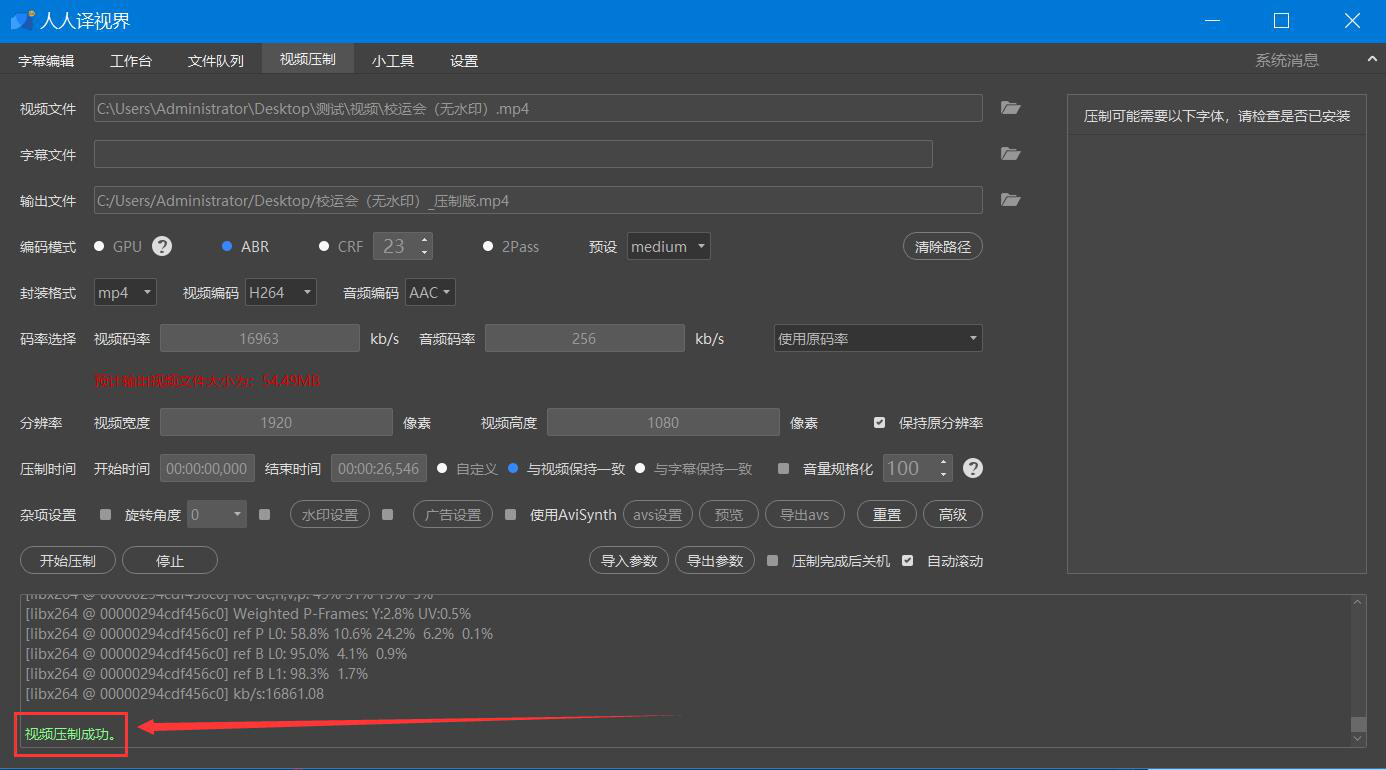Select 2Pass encoding mode
Viewport: 1386px width, 770px height.
pyautogui.click(x=488, y=247)
